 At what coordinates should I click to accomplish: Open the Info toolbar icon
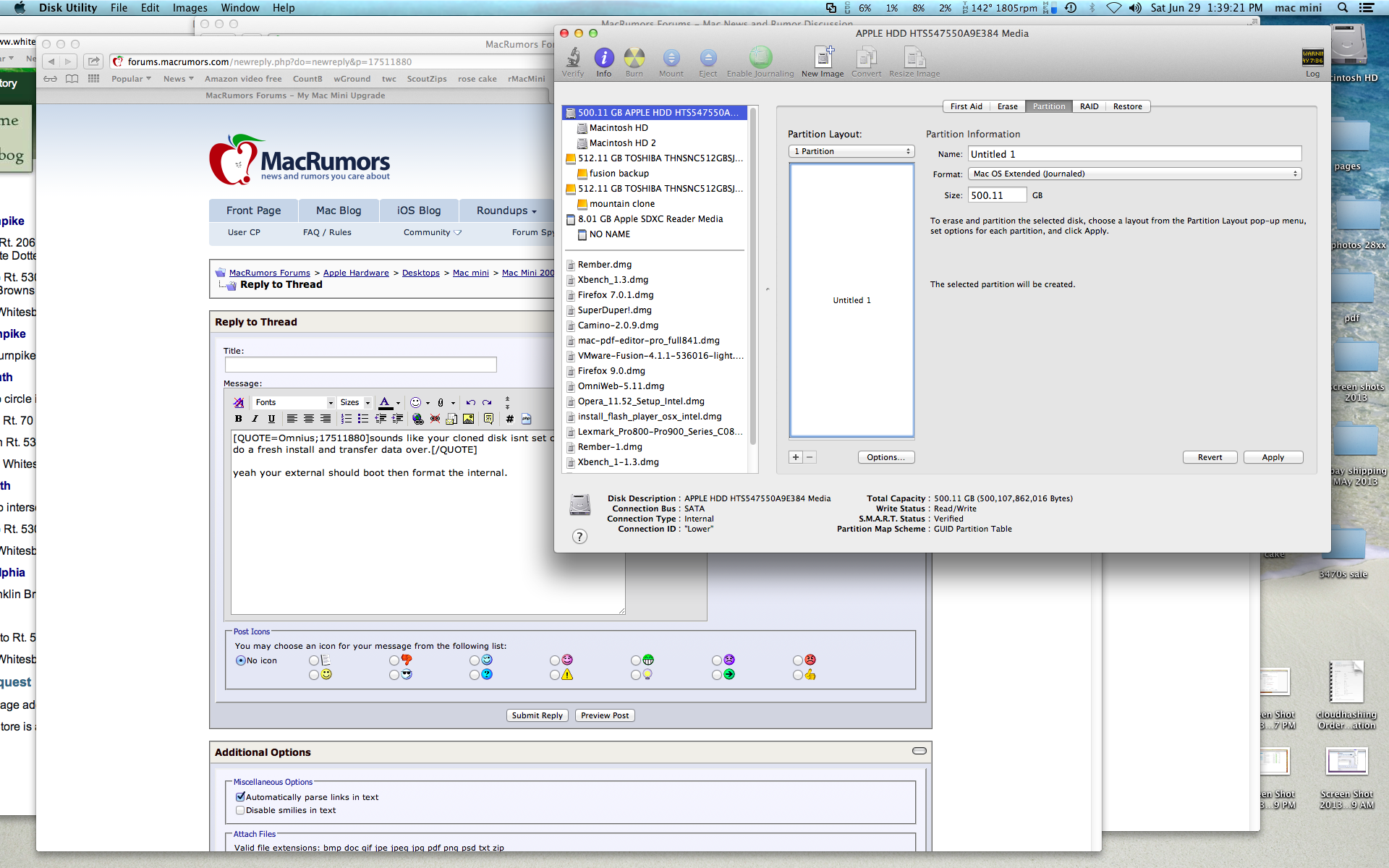coord(603,61)
